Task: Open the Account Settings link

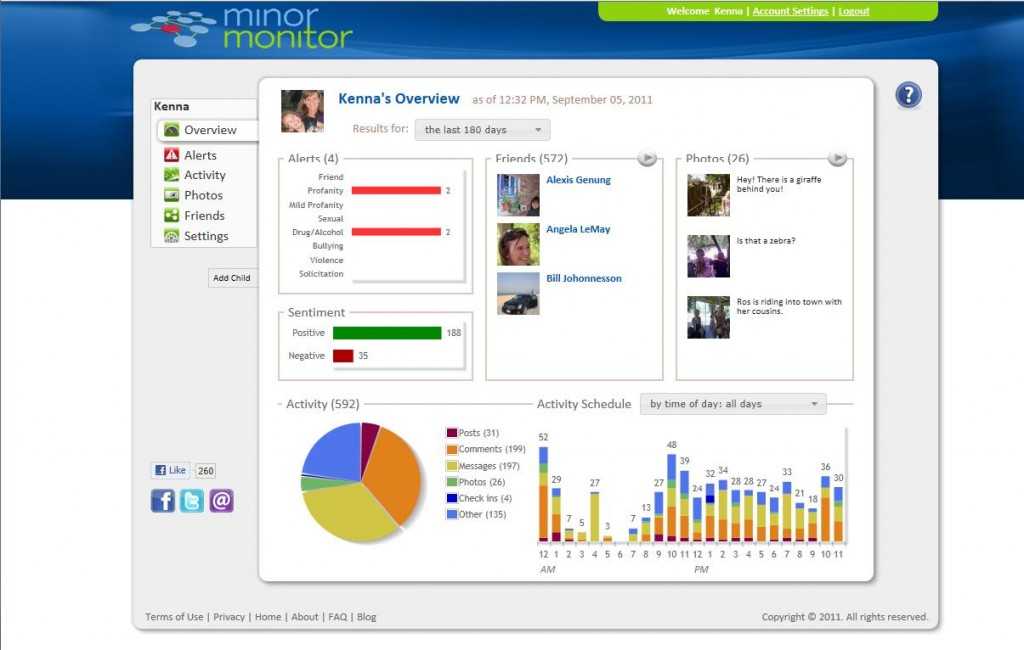Action: (x=790, y=11)
